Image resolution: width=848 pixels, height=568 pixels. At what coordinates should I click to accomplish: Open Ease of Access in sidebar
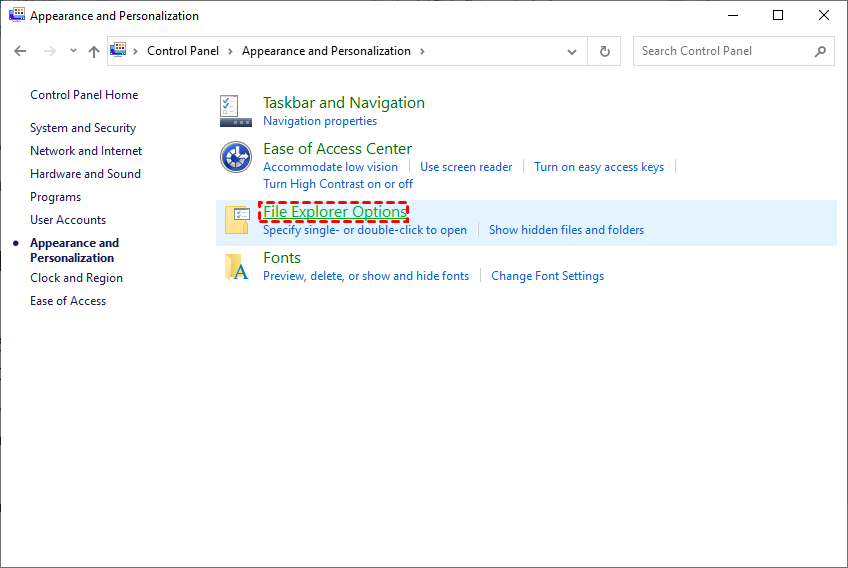pyautogui.click(x=68, y=301)
